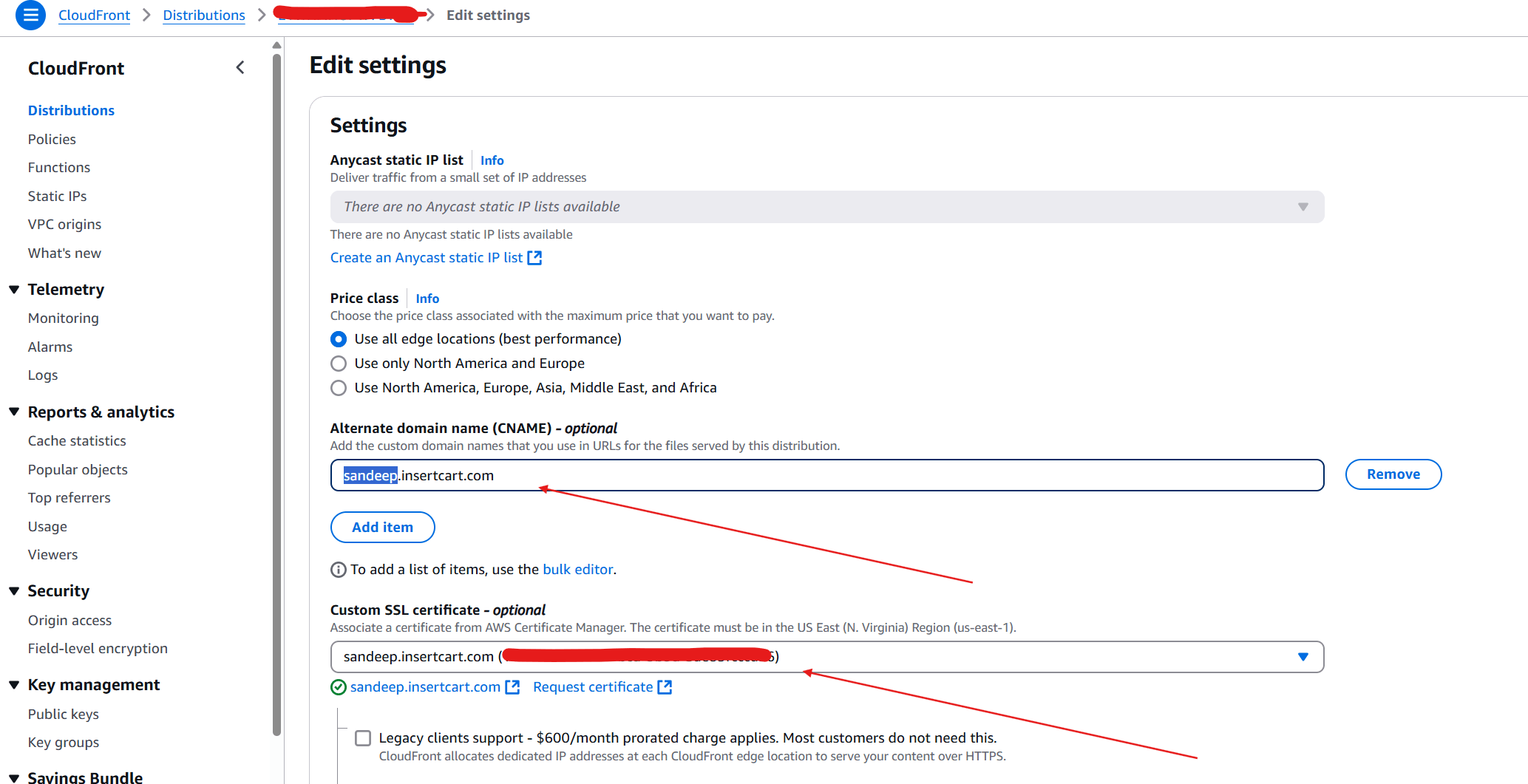Click the green certificate valid checkmark icon
The width and height of the screenshot is (1528, 784).
[x=338, y=687]
